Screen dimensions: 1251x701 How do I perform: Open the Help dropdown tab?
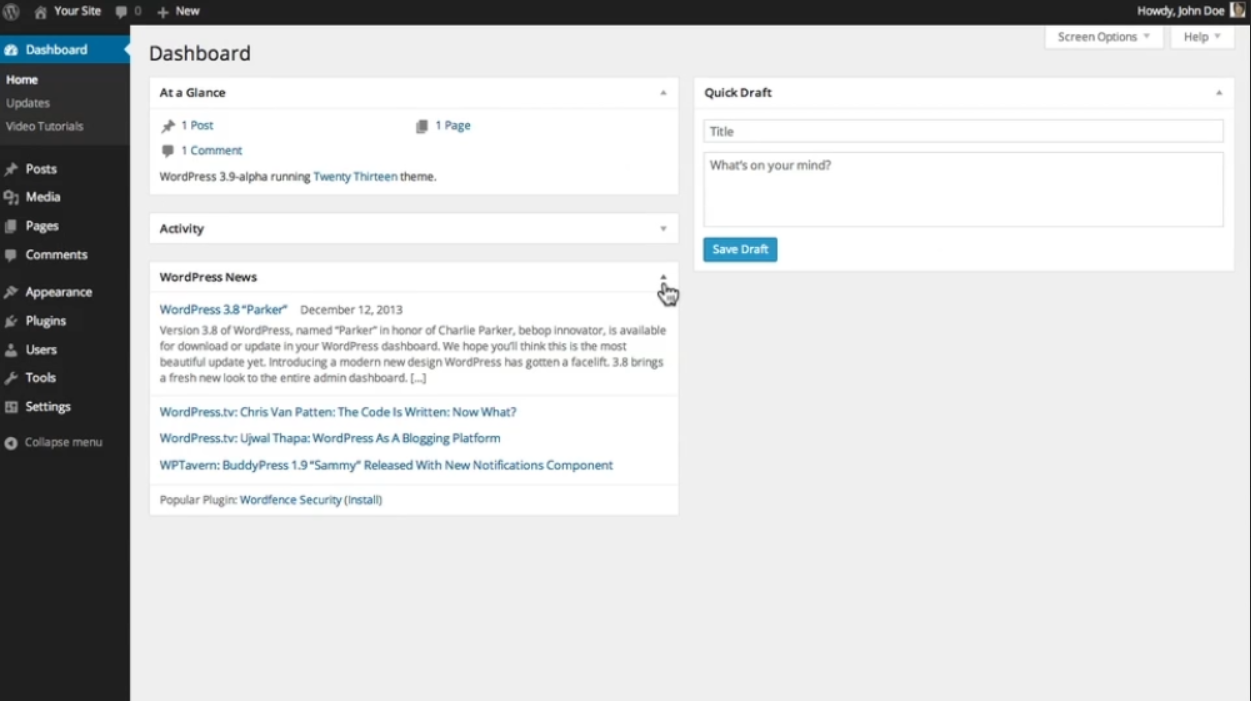coord(1202,37)
